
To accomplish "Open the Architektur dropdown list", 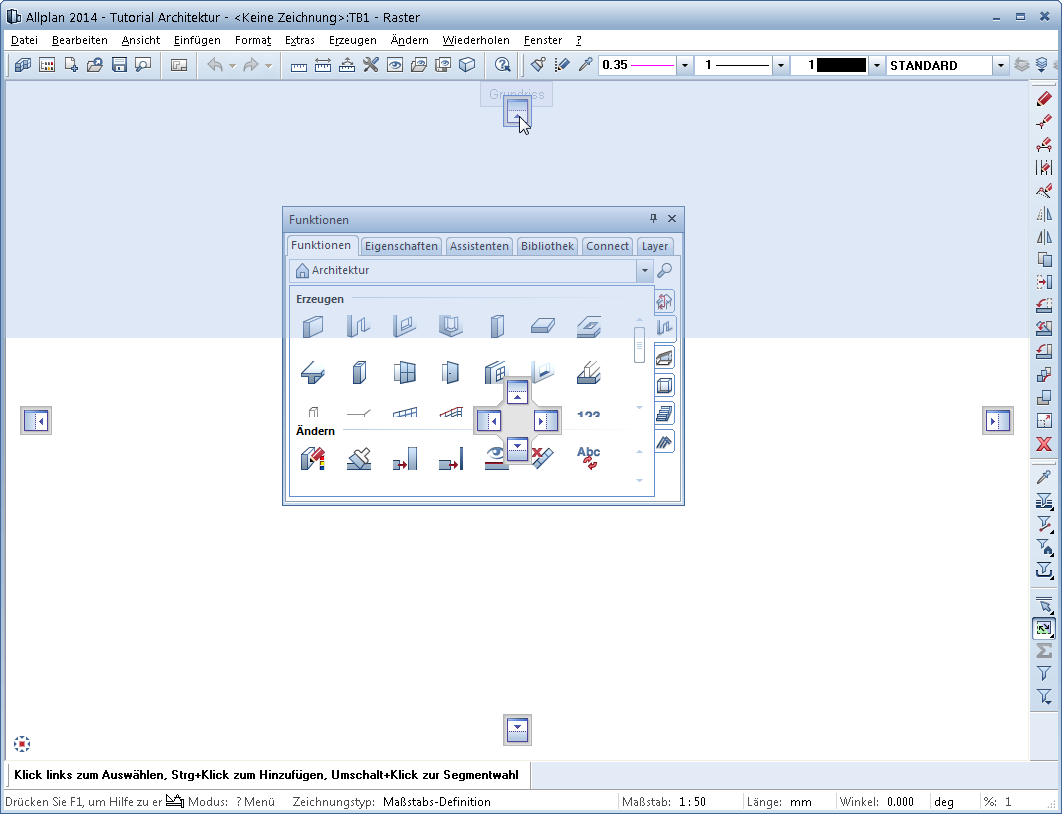I will click(644, 270).
